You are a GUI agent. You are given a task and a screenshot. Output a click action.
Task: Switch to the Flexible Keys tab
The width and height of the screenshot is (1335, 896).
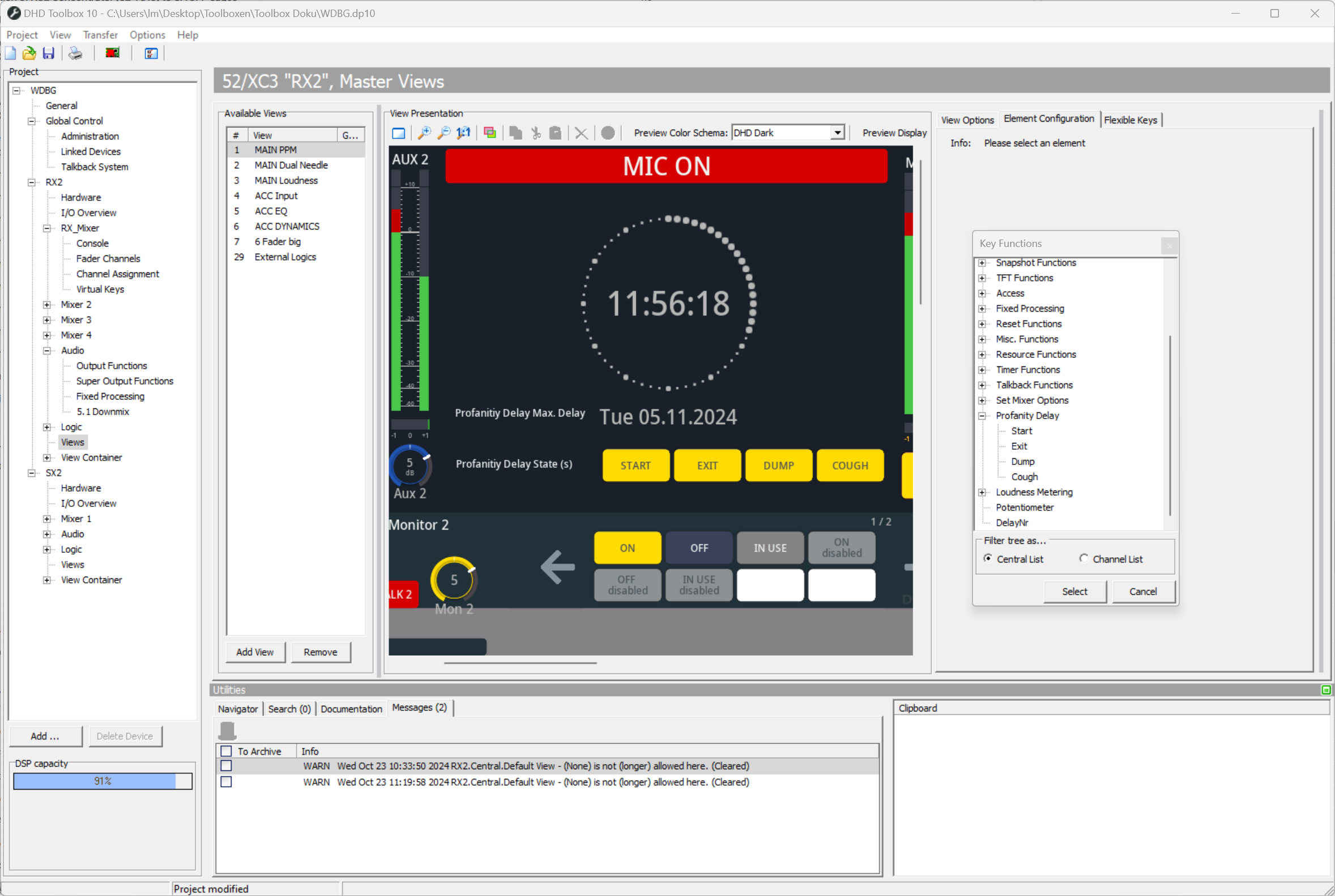tap(1131, 120)
